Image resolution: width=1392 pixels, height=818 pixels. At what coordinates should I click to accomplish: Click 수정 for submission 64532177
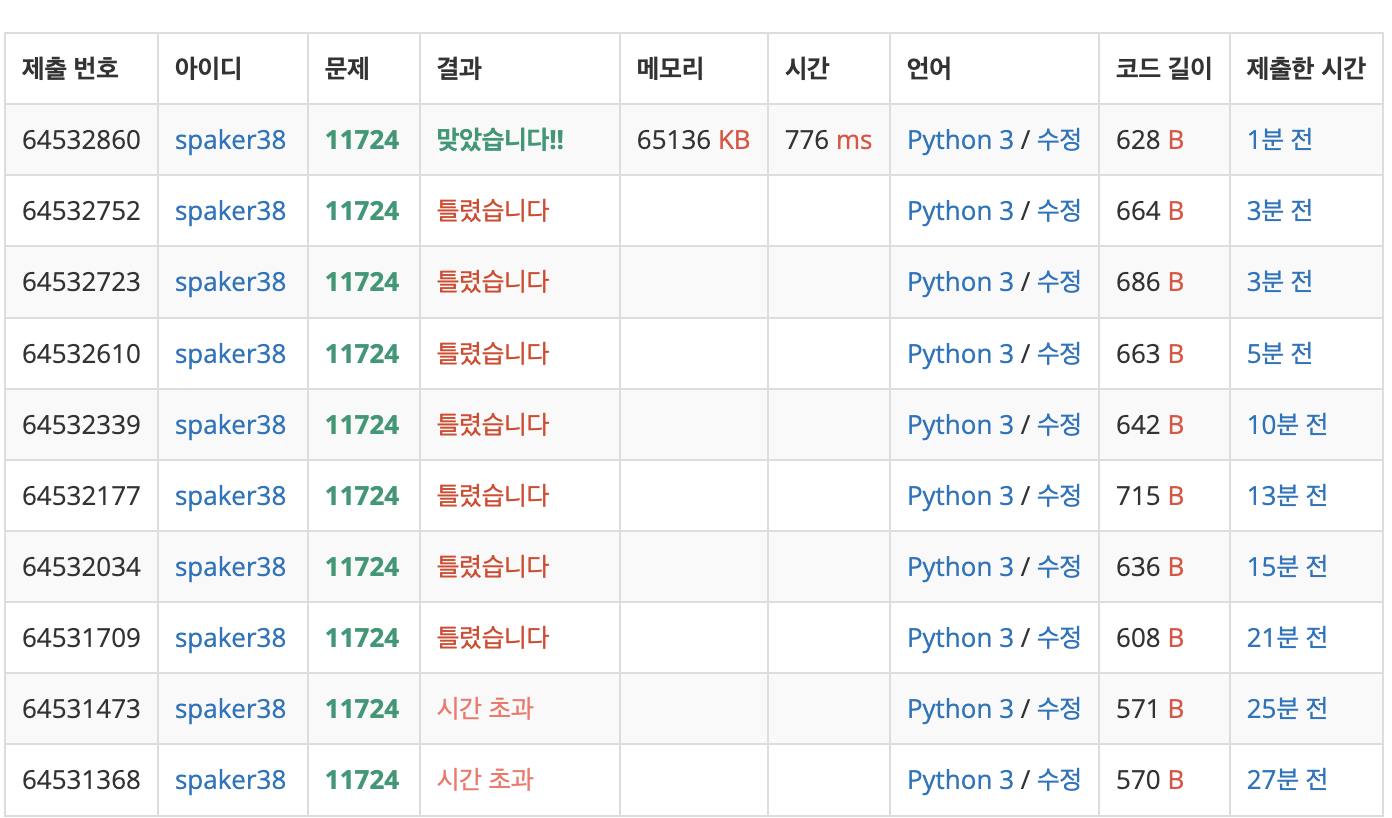coord(1058,495)
